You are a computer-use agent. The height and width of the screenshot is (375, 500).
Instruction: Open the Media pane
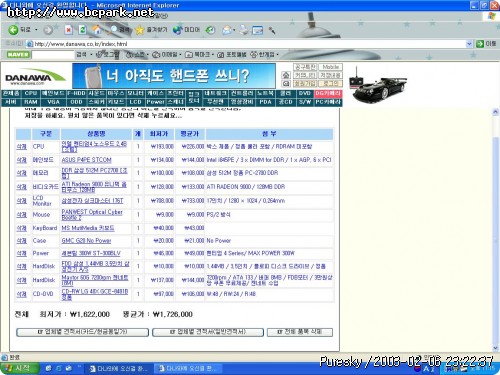point(187,30)
